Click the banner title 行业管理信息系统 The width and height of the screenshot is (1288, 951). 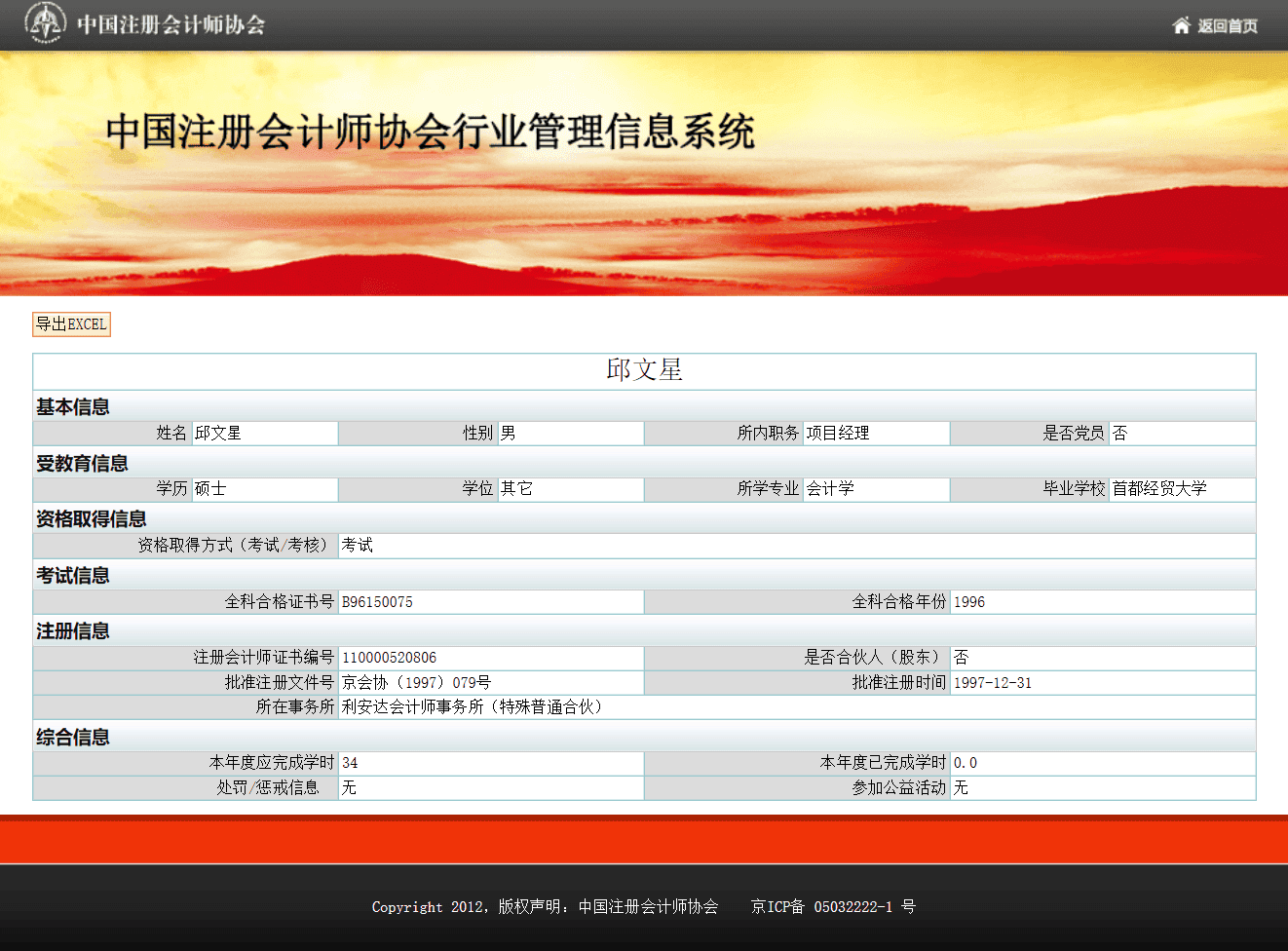[430, 132]
